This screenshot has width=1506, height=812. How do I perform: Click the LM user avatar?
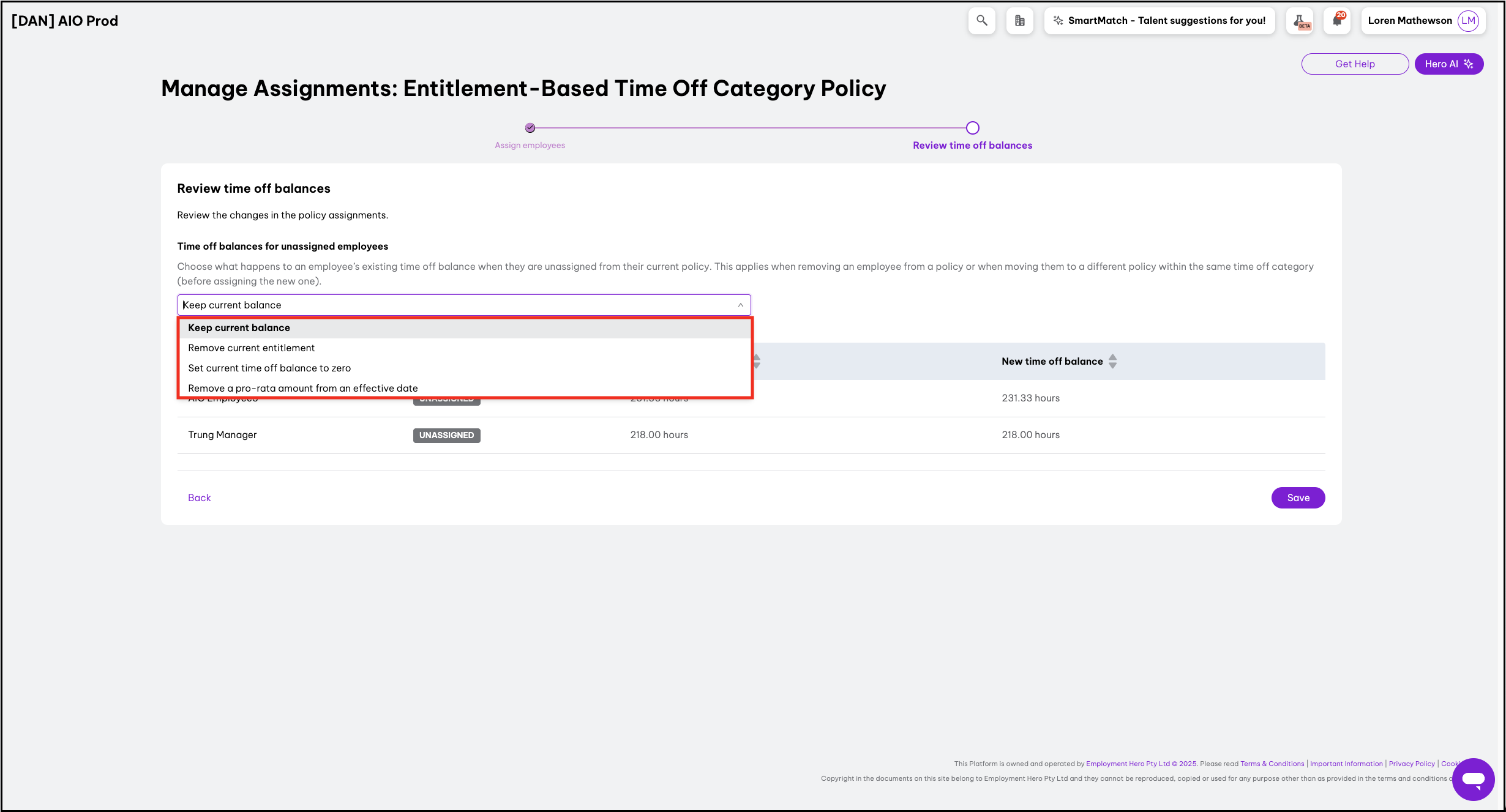(x=1468, y=20)
